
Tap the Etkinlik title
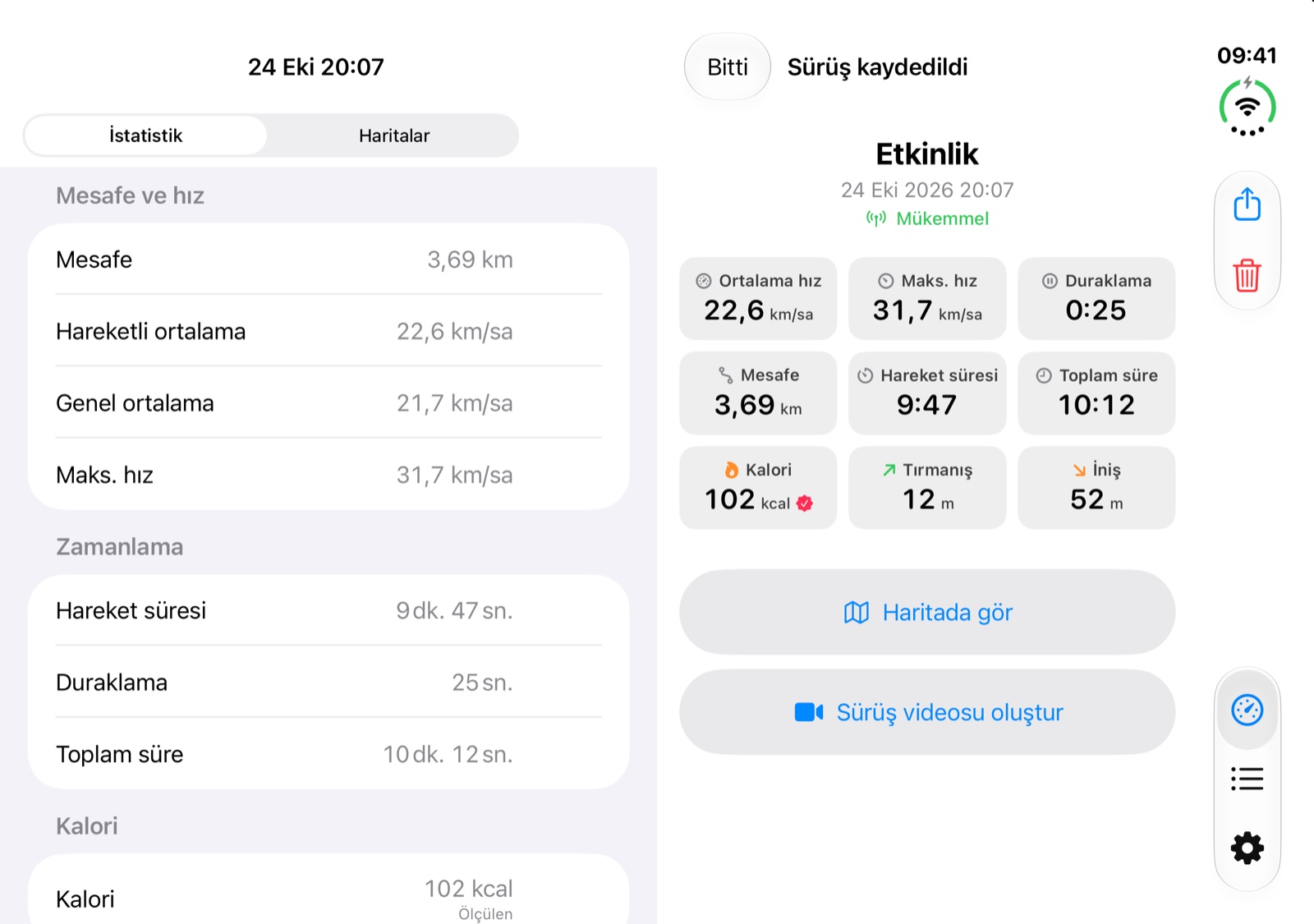click(x=927, y=154)
